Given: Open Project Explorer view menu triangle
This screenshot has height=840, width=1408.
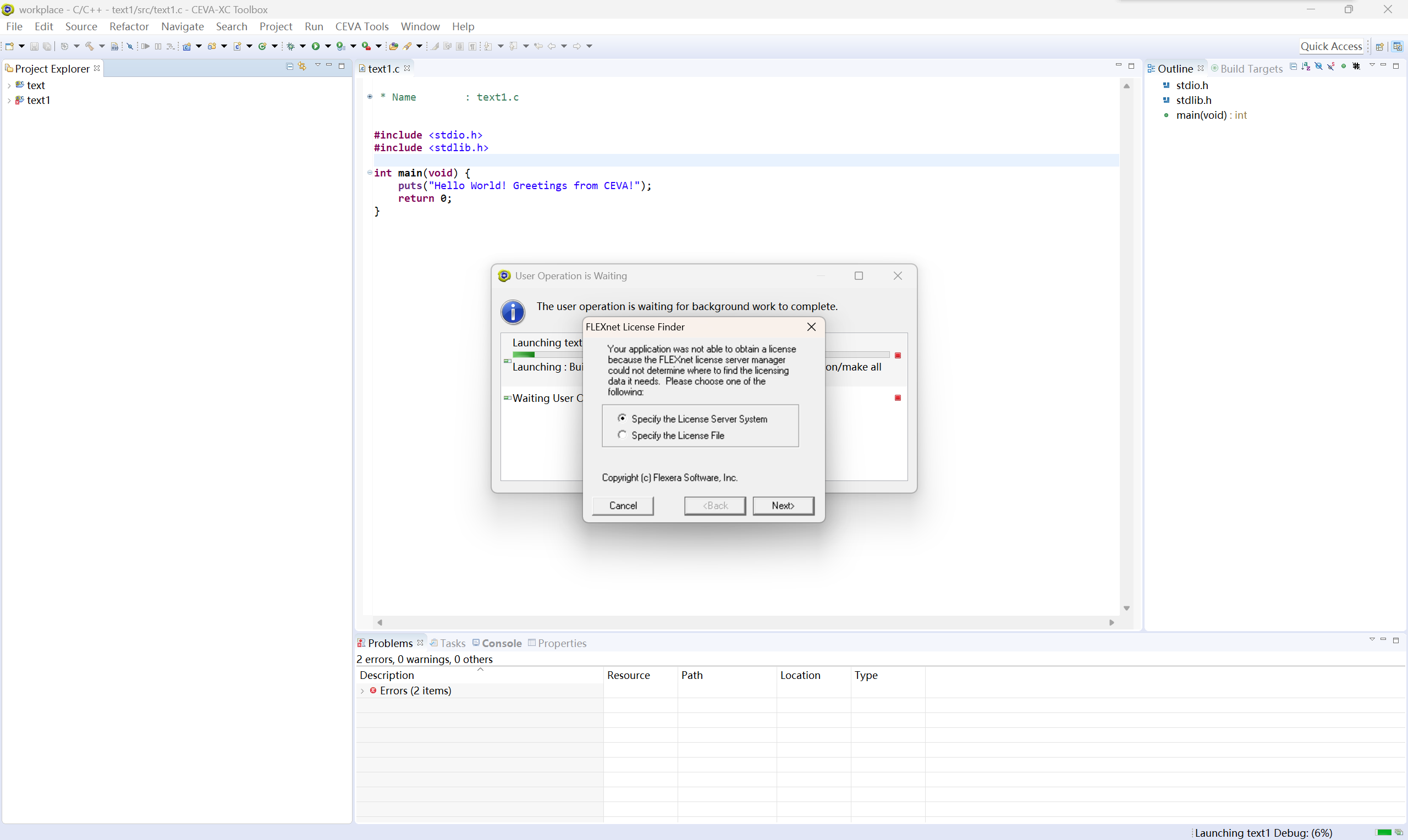Looking at the screenshot, I should coord(317,65).
